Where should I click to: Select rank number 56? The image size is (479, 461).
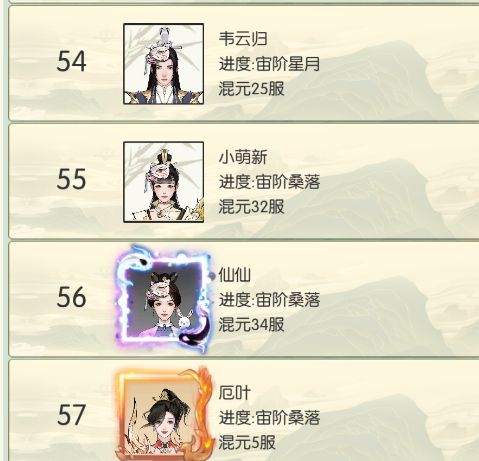coord(71,297)
